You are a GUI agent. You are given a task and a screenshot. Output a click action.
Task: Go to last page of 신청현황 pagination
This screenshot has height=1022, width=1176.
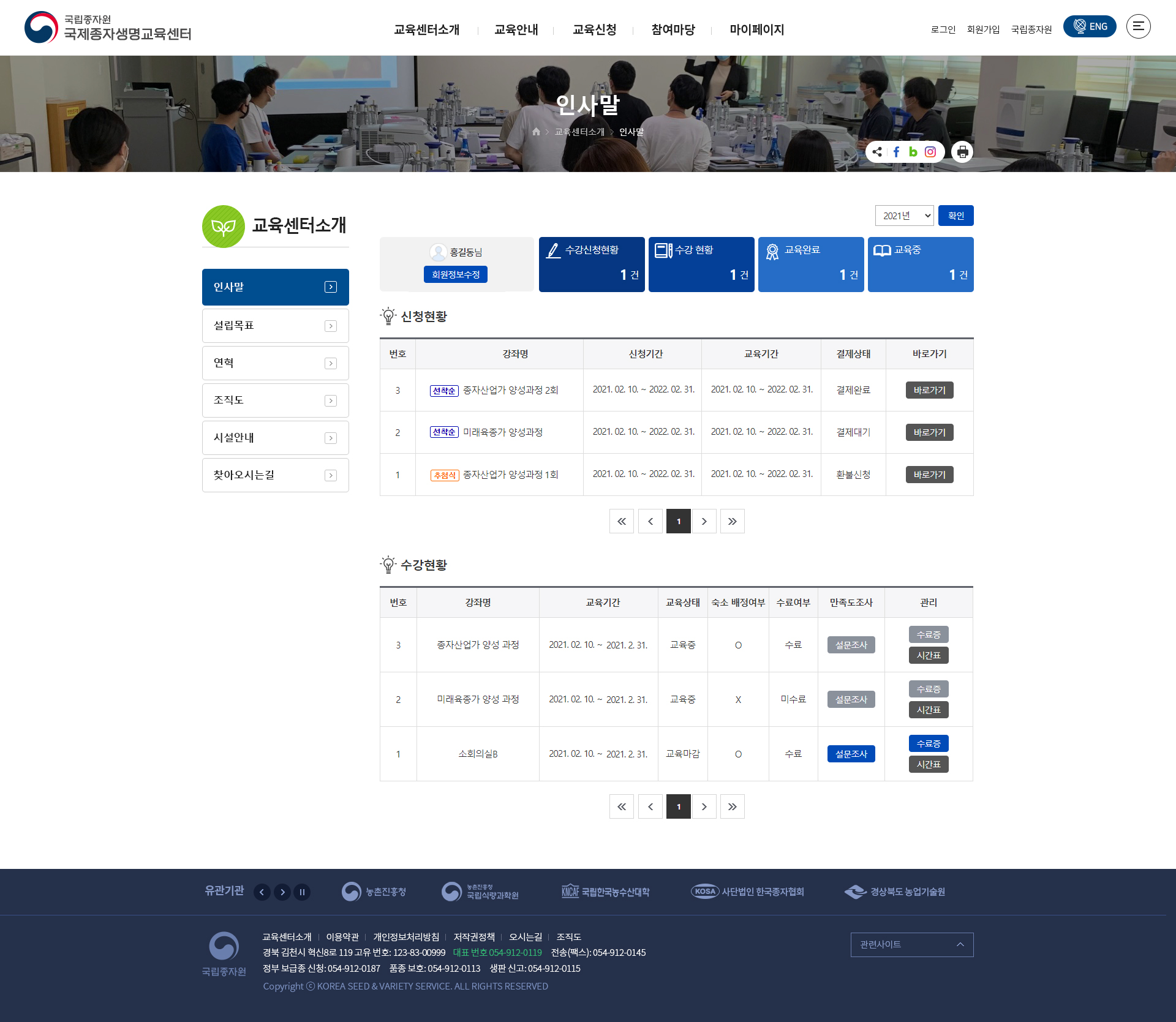coord(732,521)
